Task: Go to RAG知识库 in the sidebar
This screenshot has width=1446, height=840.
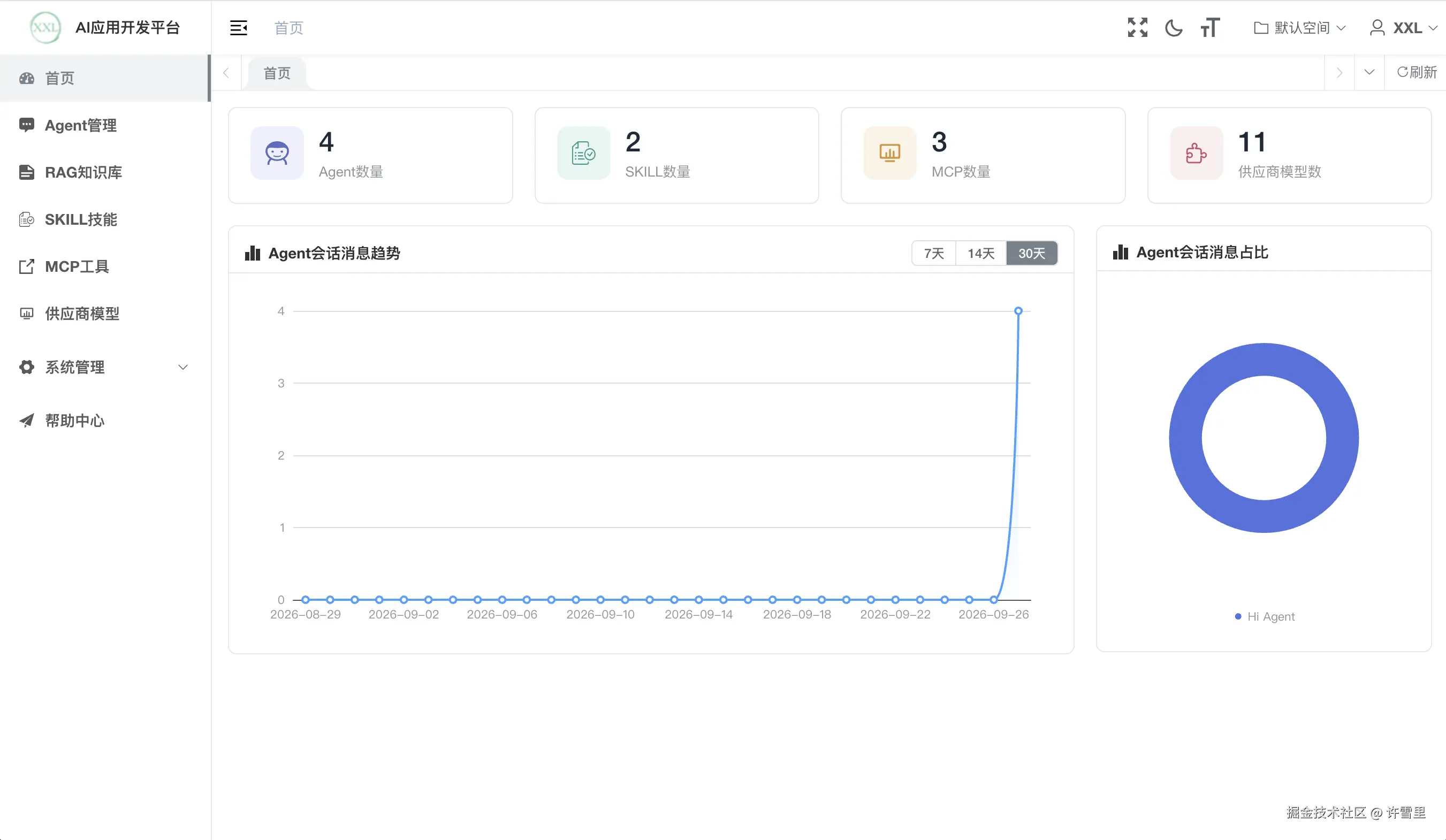Action: 104,172
